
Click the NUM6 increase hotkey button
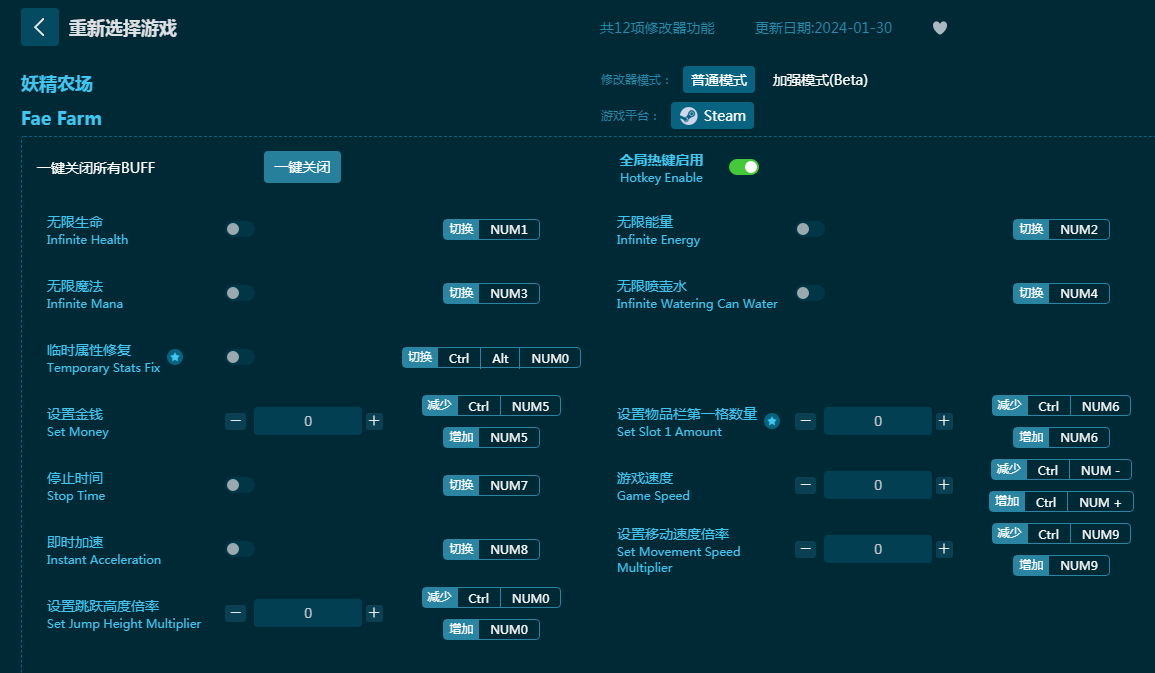1061,437
